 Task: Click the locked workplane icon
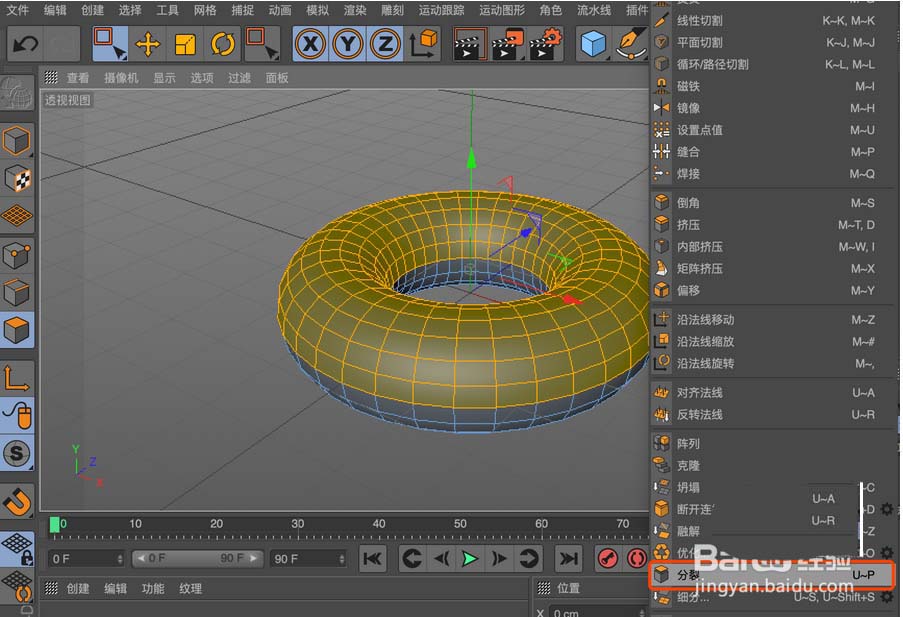(x=17, y=548)
